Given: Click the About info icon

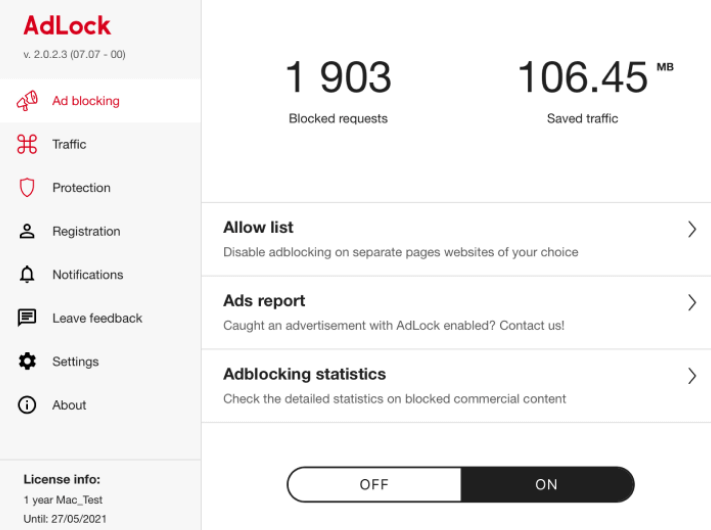Looking at the screenshot, I should click(27, 405).
